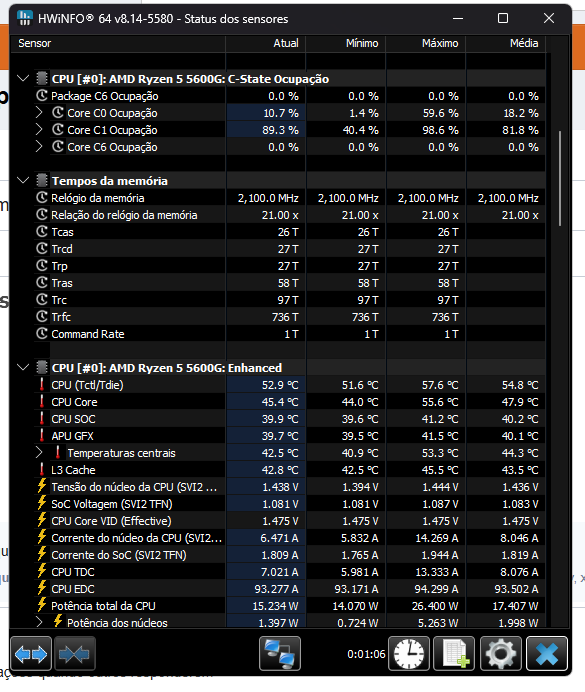This screenshot has width=585, height=692.
Task: Expand the Temperaturas centrais row
Action: coord(39,452)
